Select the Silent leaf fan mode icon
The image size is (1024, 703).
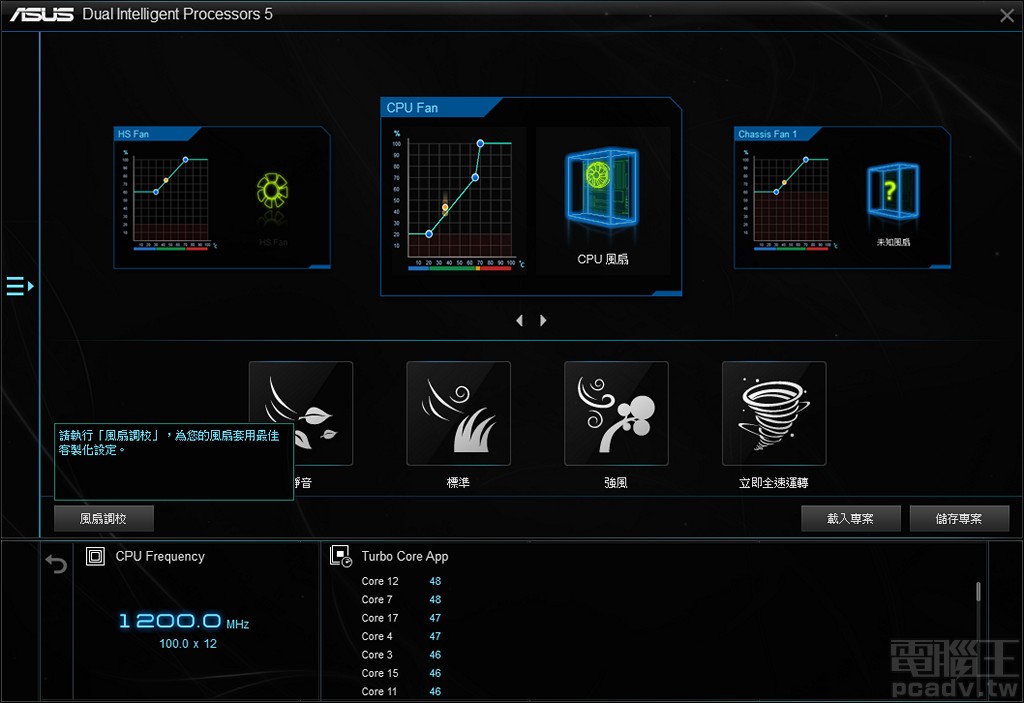tap(301, 412)
